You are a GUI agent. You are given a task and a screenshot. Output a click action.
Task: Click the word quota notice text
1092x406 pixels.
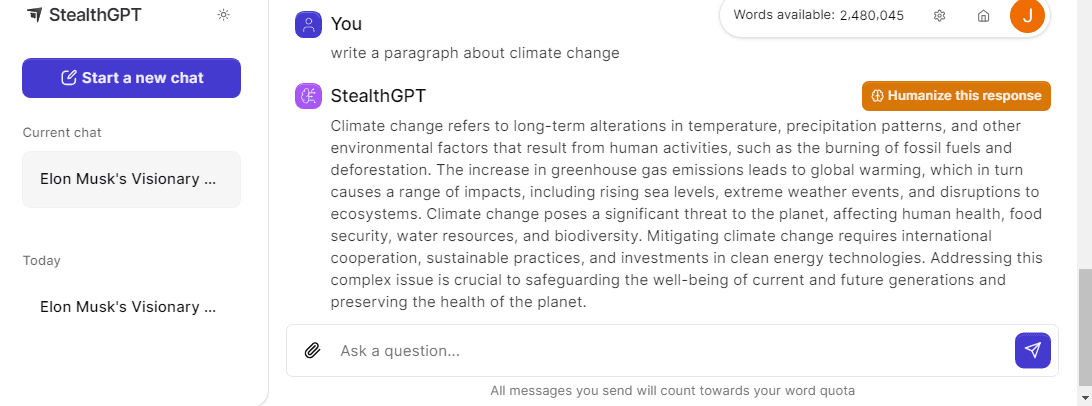coord(672,391)
